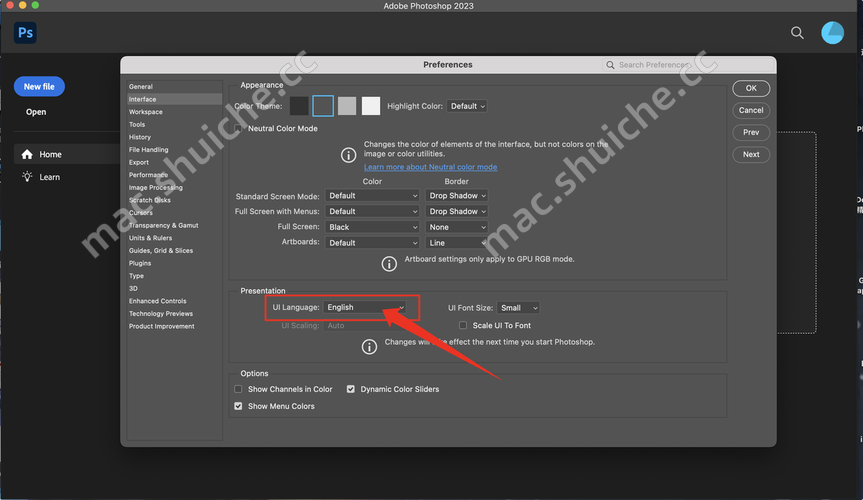
Task: Select Workspace in the preferences category list
Action: pyautogui.click(x=146, y=112)
